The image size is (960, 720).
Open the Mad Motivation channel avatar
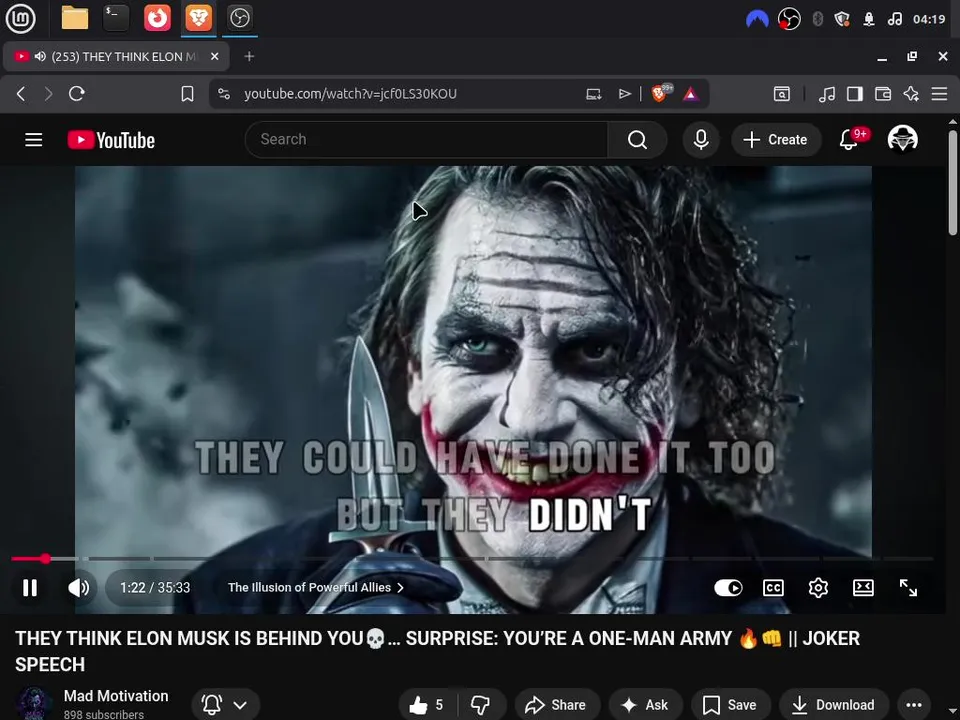pos(34,703)
